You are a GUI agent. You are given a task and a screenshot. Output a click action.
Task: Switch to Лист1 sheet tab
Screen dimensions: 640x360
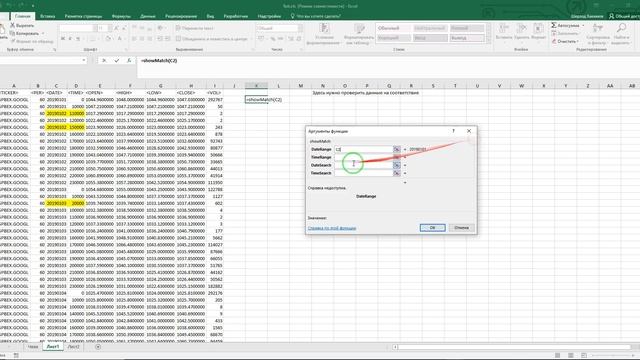[x=53, y=347]
